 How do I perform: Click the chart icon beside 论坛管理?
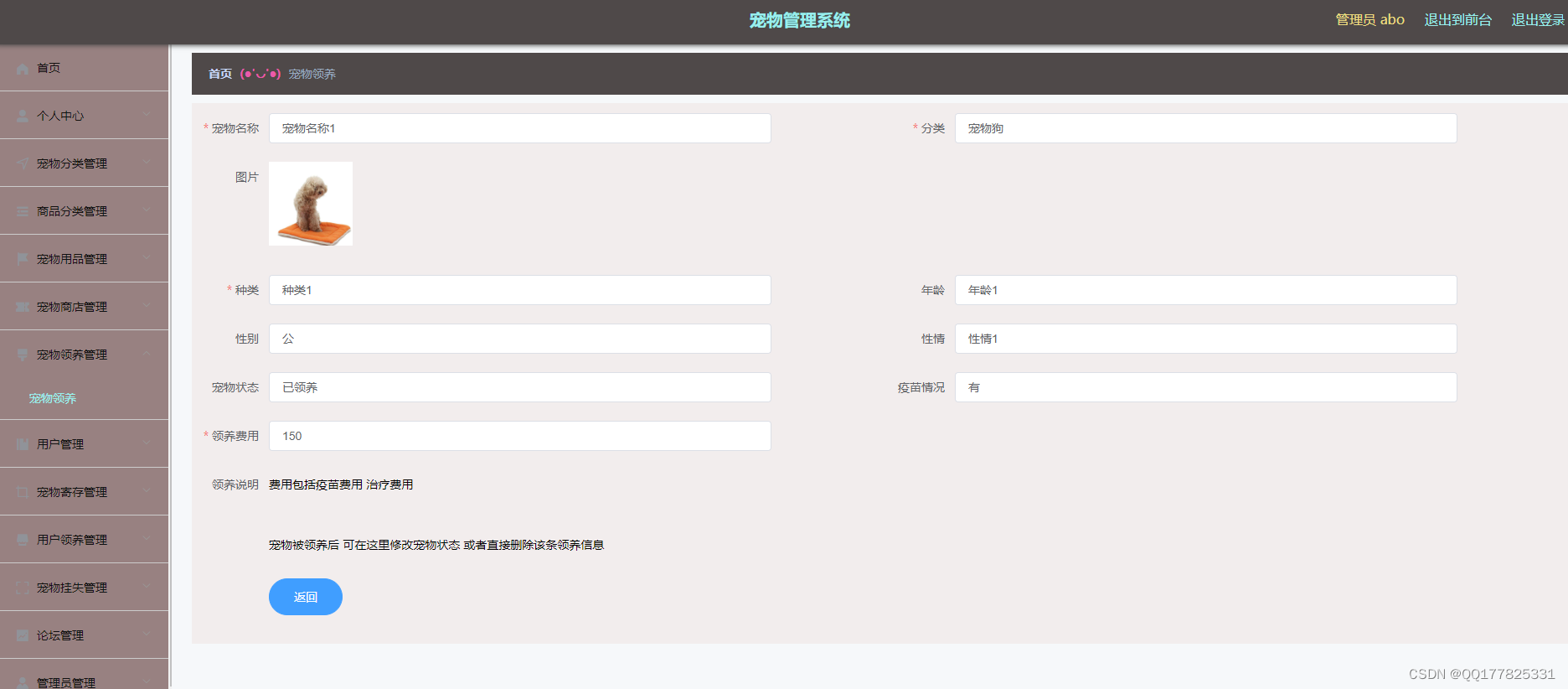click(x=23, y=636)
